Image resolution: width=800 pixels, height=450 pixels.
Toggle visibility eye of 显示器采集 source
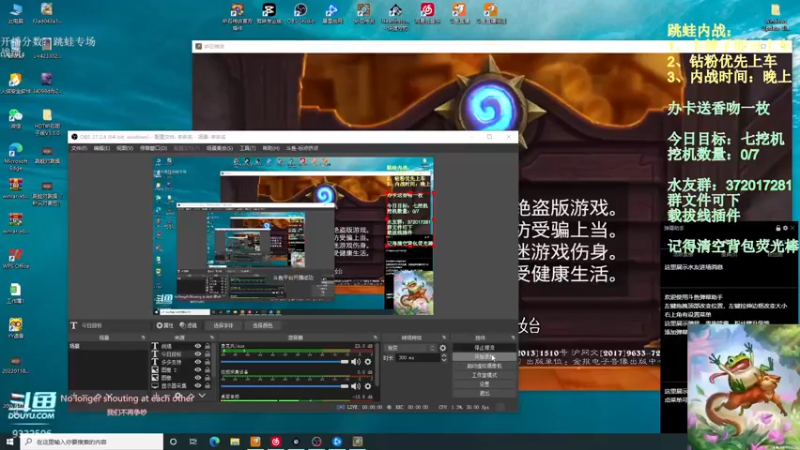(x=197, y=386)
